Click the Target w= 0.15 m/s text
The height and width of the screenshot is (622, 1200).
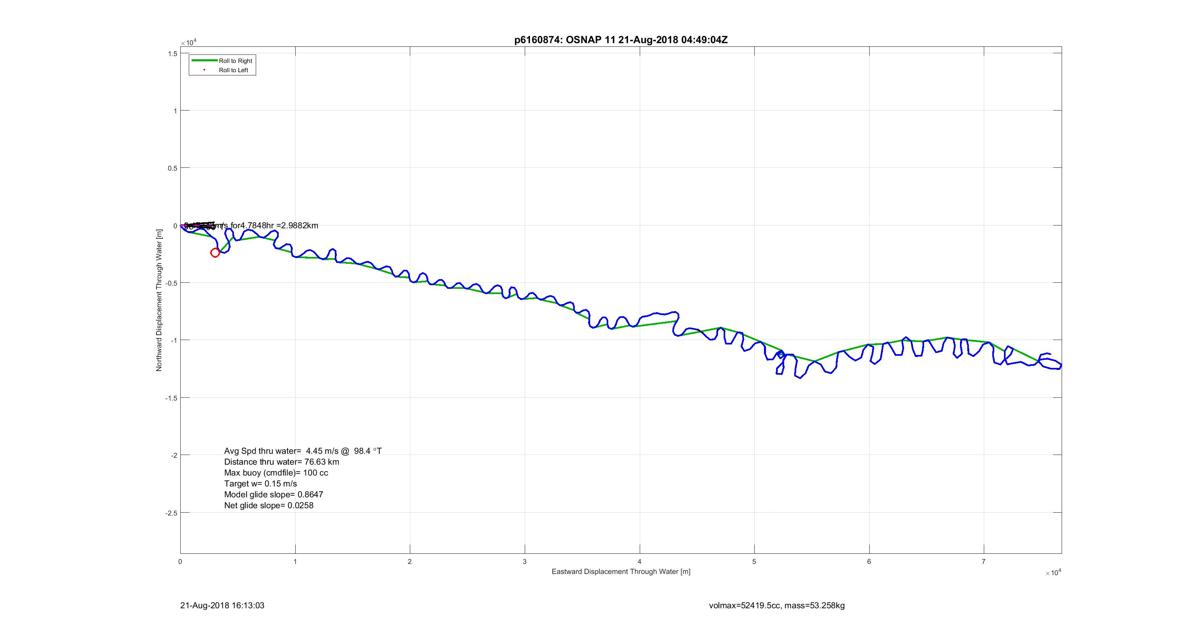click(x=260, y=484)
